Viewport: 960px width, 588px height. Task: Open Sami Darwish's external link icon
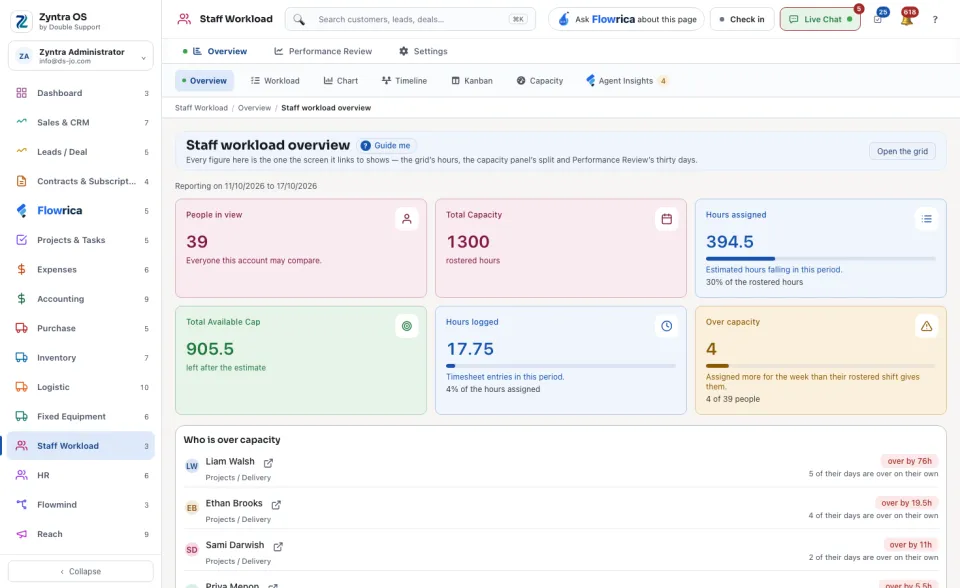click(278, 546)
